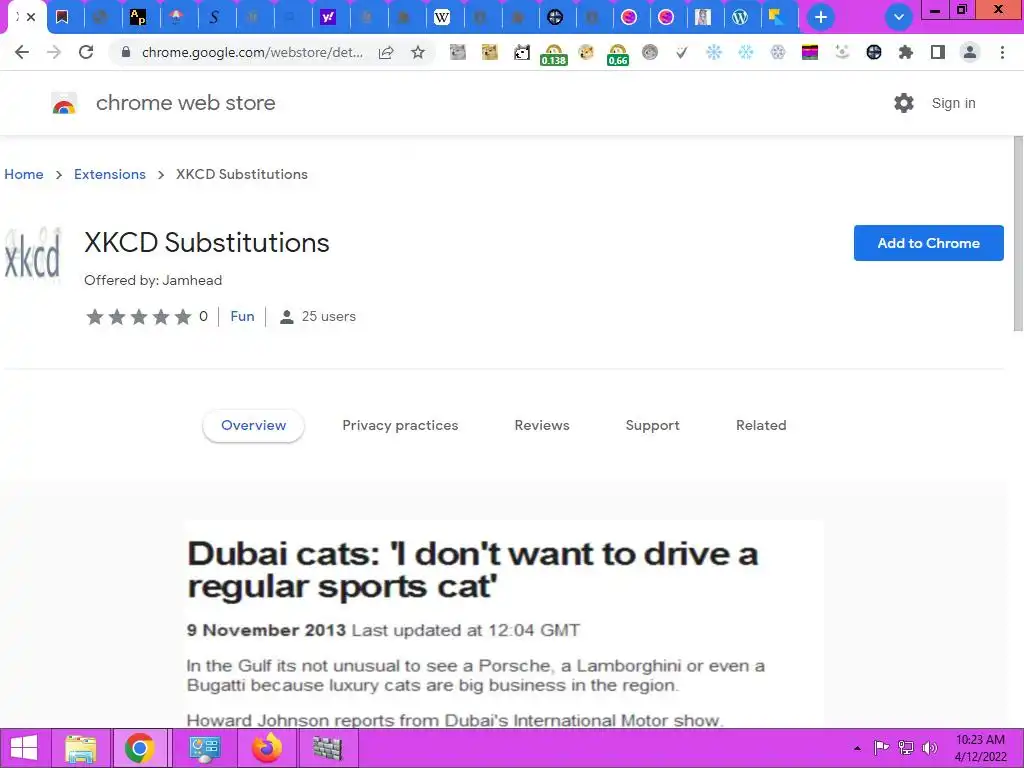This screenshot has width=1024, height=768.
Task: Switch to the Wikipedia tab
Action: click(x=441, y=17)
